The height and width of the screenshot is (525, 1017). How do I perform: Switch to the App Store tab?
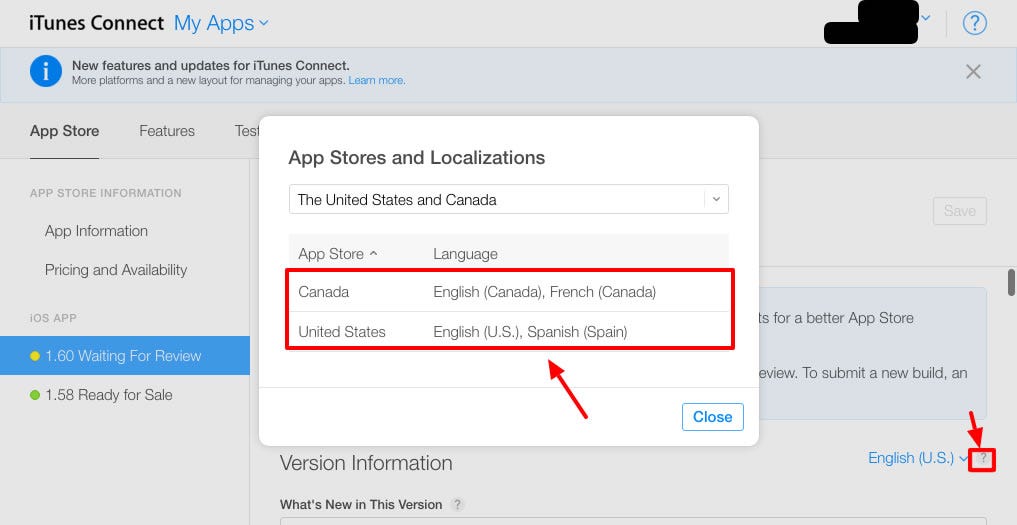(x=64, y=131)
